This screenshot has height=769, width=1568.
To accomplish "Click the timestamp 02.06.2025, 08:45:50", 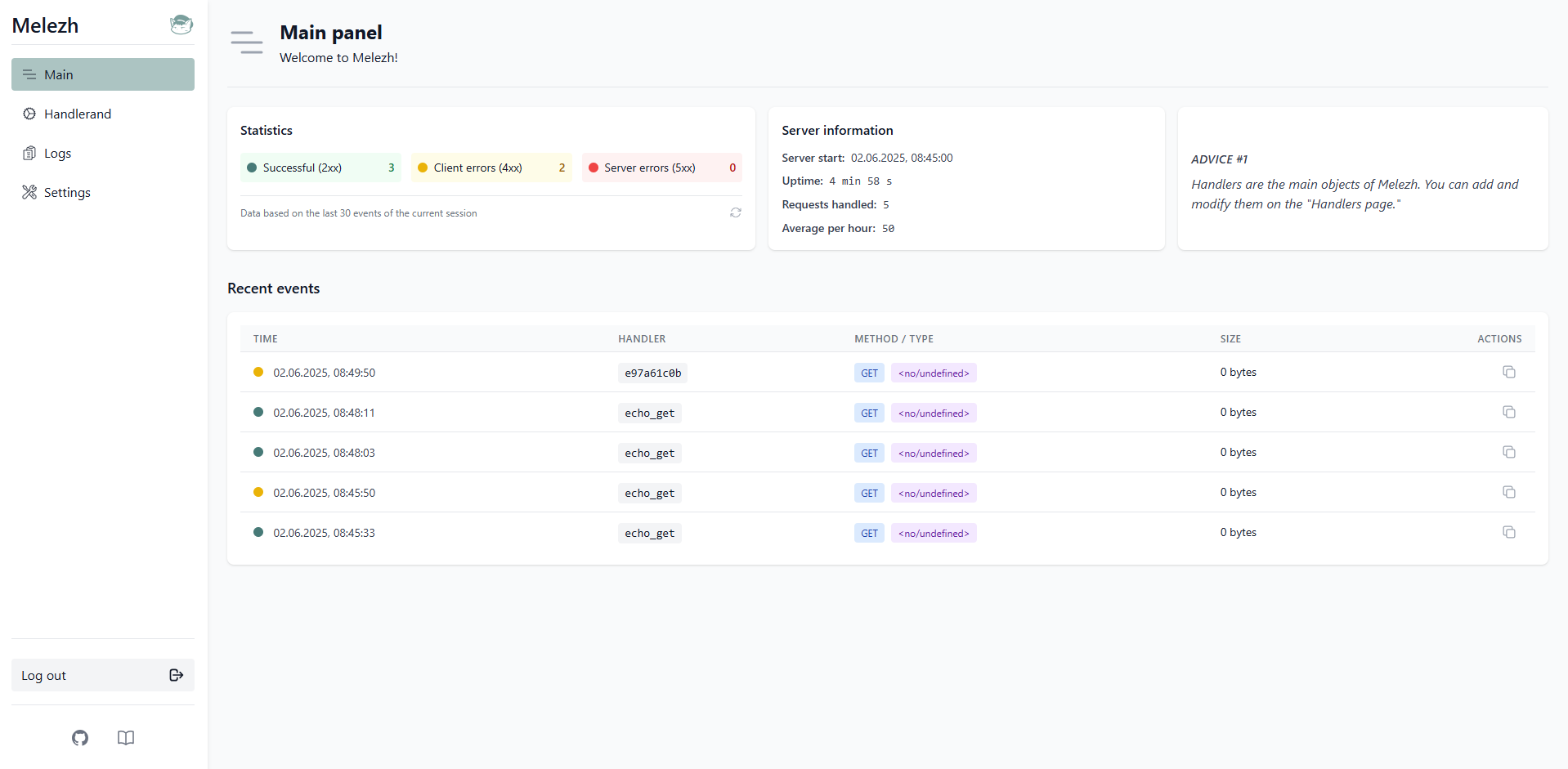I will [x=324, y=493].
